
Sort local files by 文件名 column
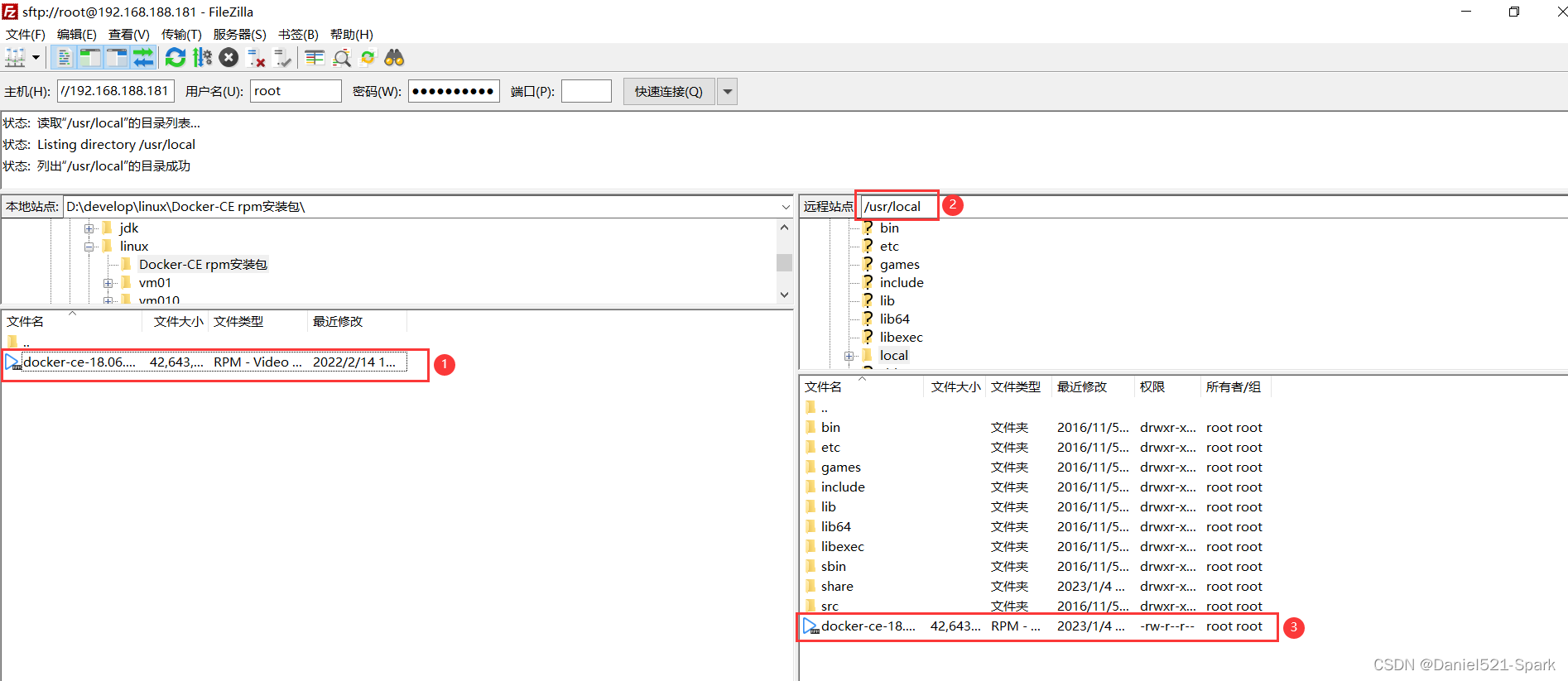click(73, 322)
